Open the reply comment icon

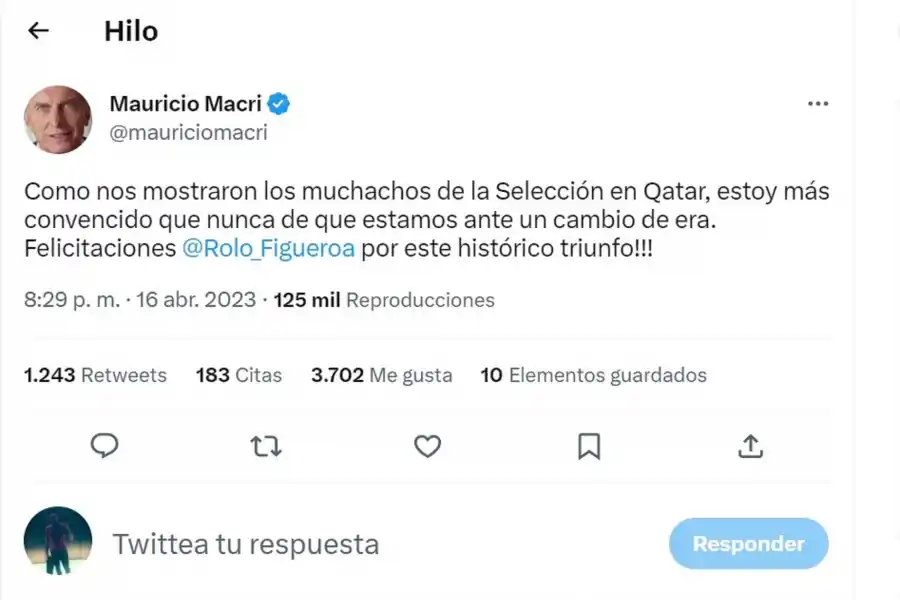[104, 446]
